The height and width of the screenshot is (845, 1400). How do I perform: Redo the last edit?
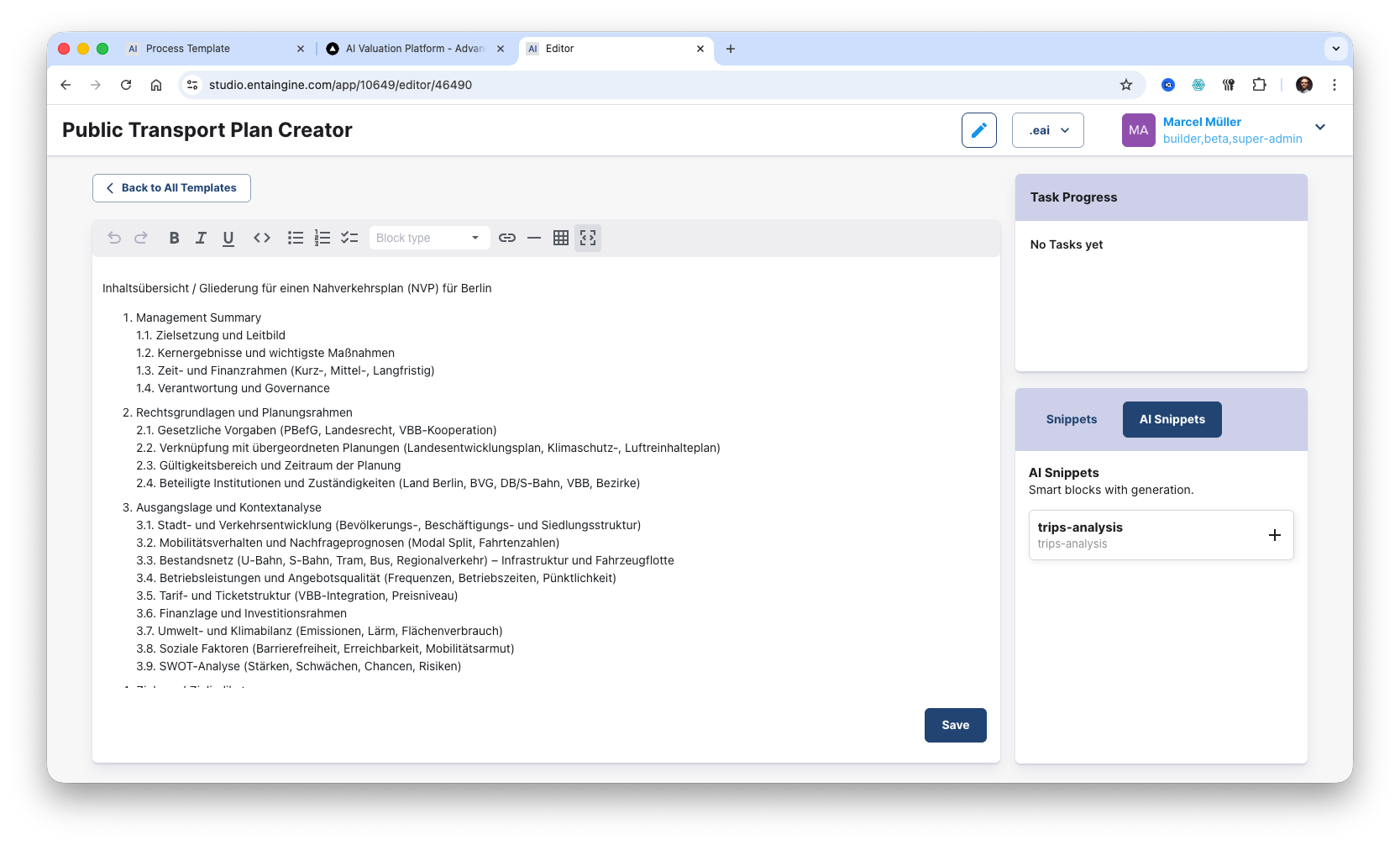click(x=141, y=238)
